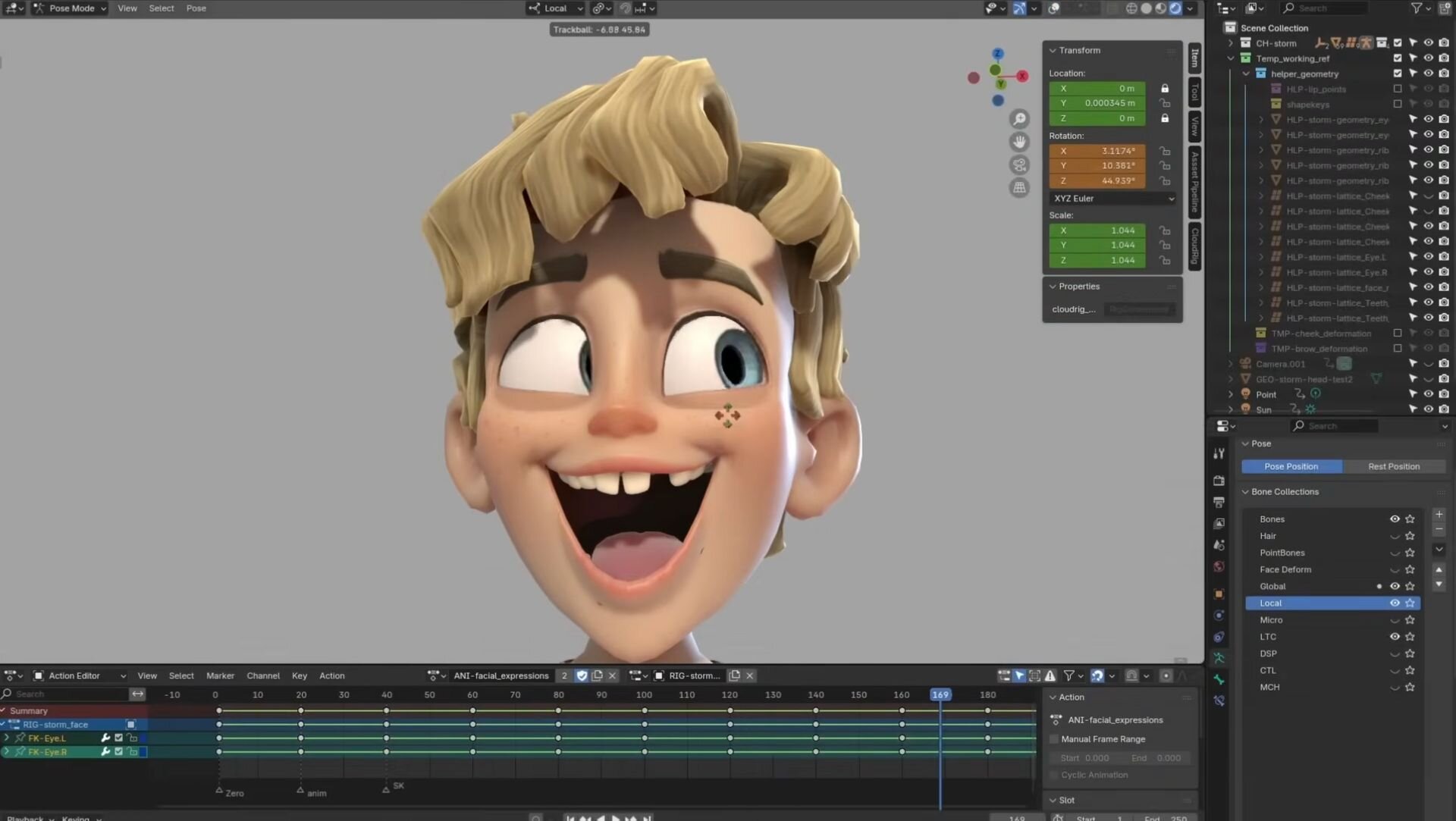Unlink the ANI-facial_expressions action with X
Viewport: 1456px width, 821px height.
coord(613,675)
